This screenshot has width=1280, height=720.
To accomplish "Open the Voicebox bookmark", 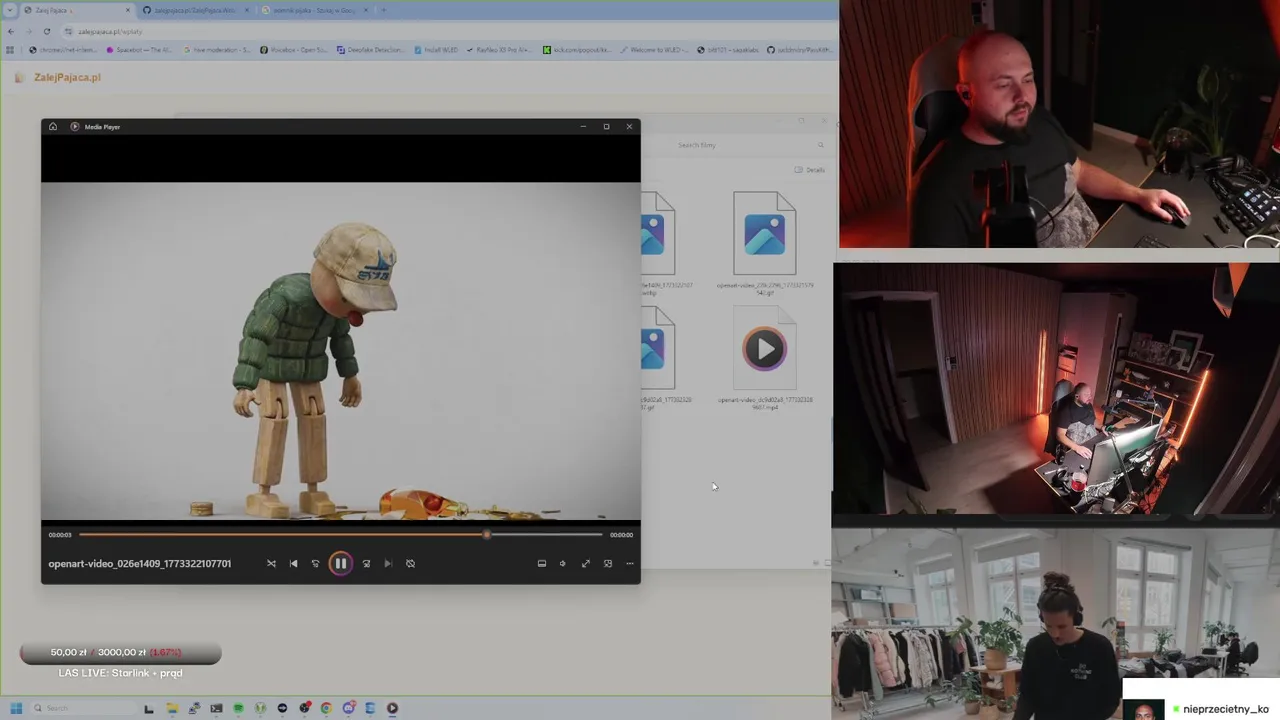I will coord(293,49).
